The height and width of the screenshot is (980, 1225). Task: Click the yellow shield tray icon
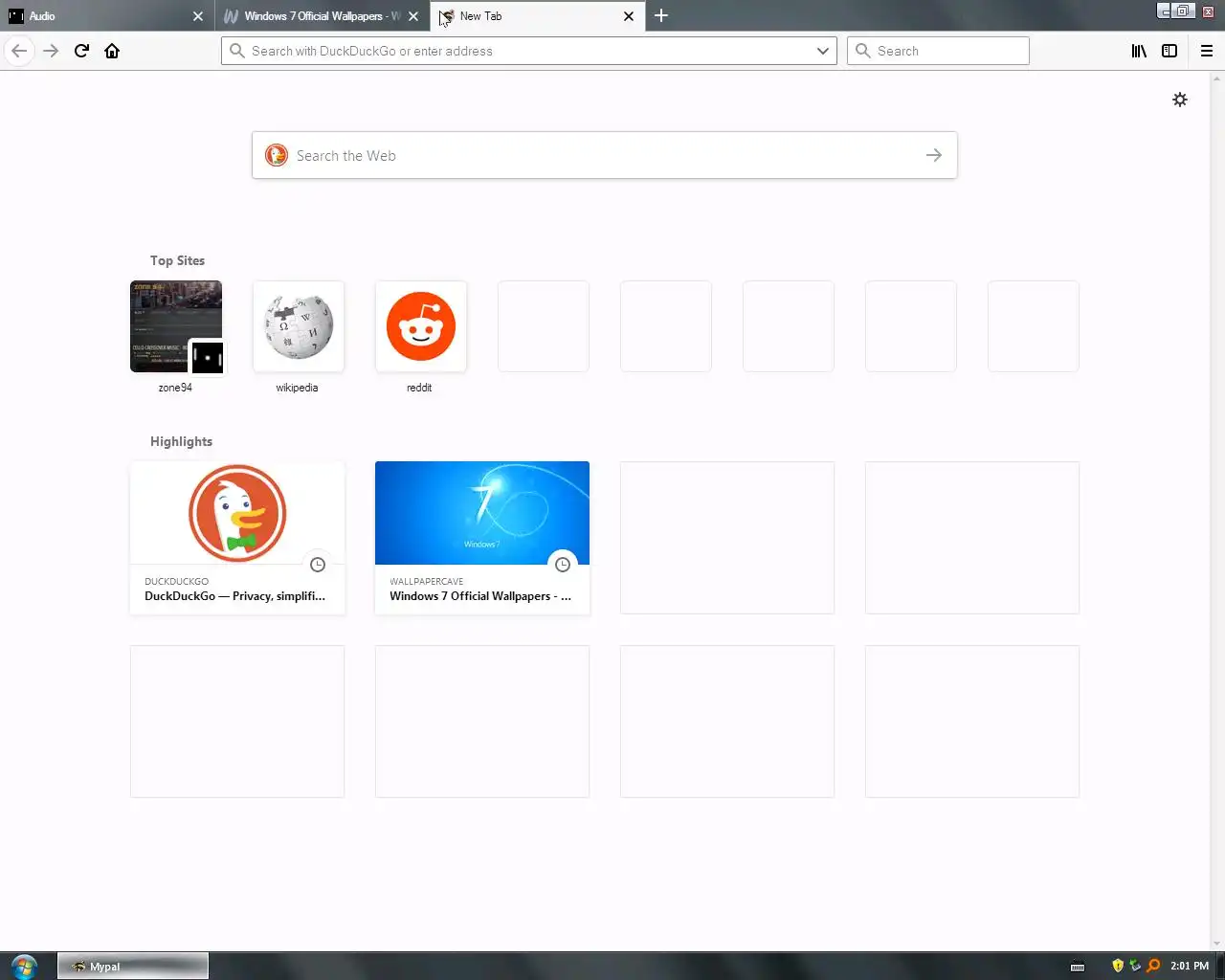click(x=1118, y=966)
